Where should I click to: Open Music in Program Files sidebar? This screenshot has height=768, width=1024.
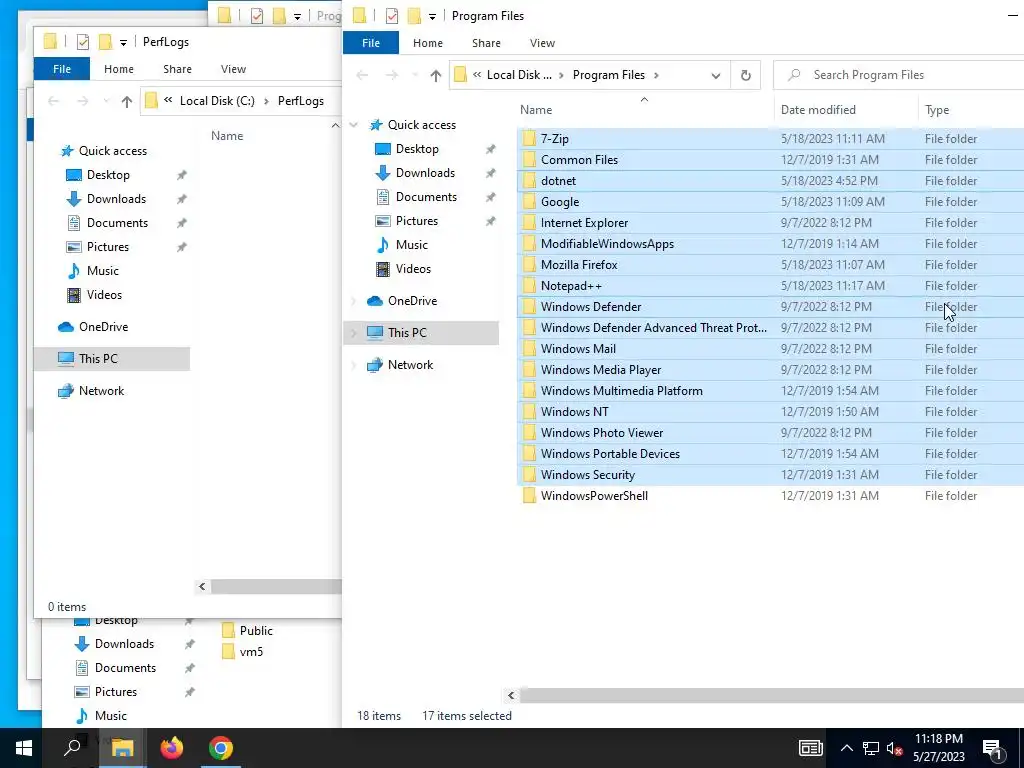tap(411, 244)
